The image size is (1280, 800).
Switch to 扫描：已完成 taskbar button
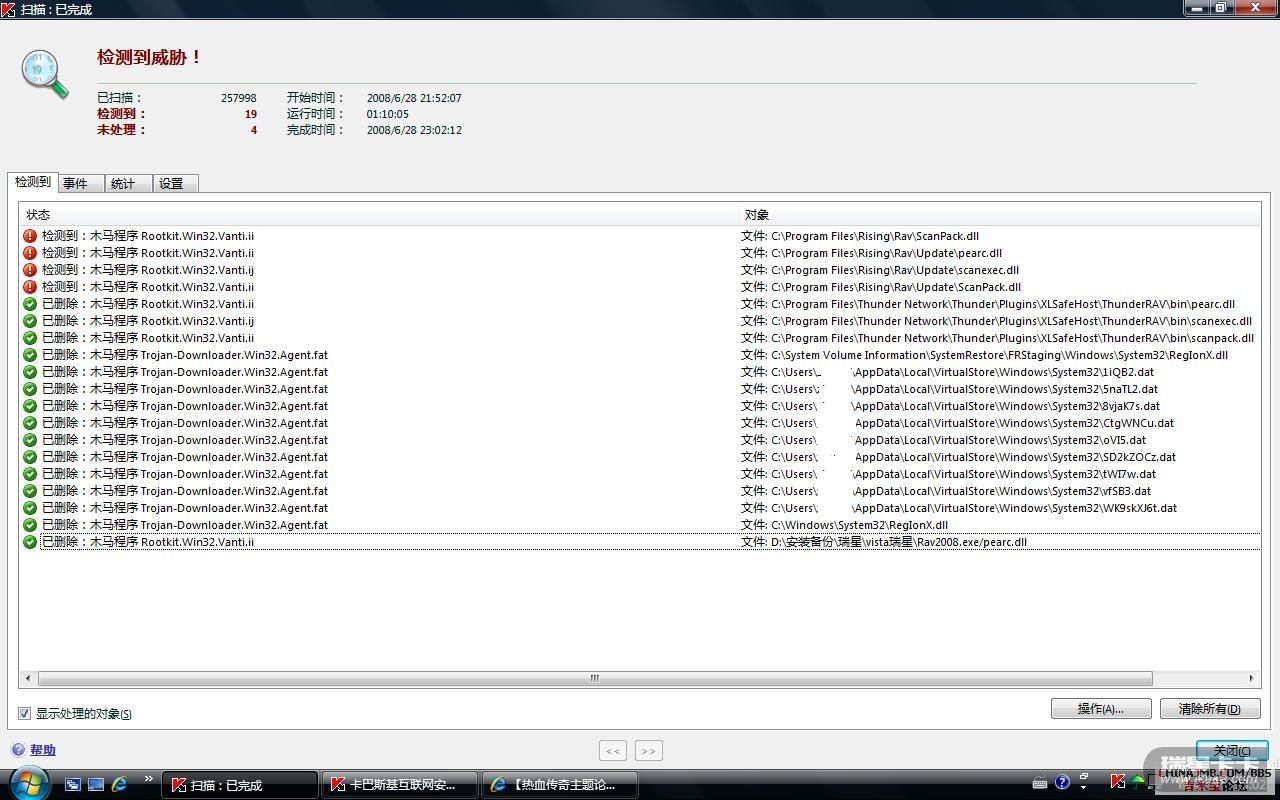[x=240, y=785]
